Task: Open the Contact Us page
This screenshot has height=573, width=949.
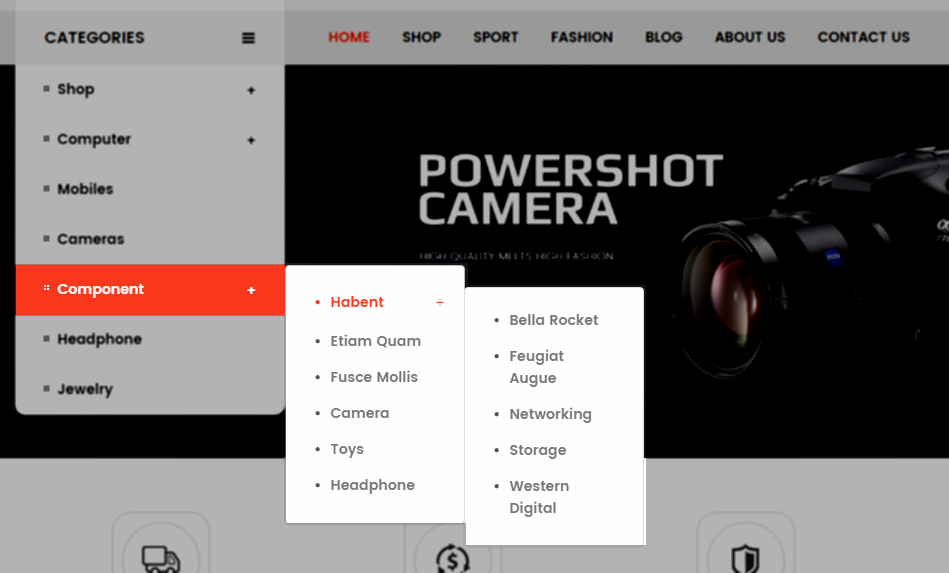Action: 864,38
